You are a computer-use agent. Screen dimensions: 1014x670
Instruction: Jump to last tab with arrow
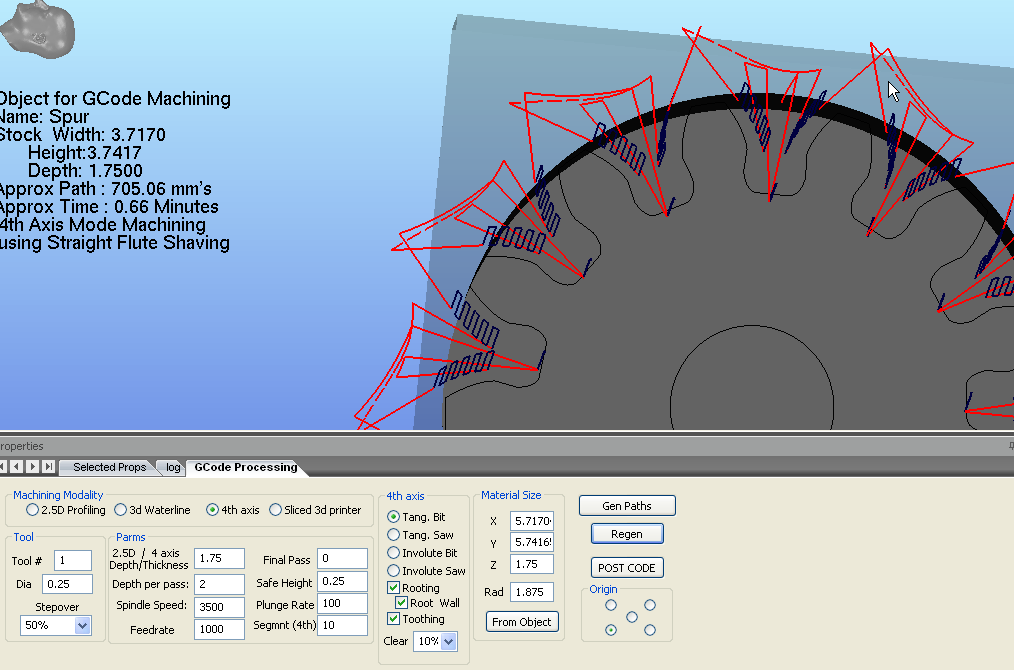[47, 467]
